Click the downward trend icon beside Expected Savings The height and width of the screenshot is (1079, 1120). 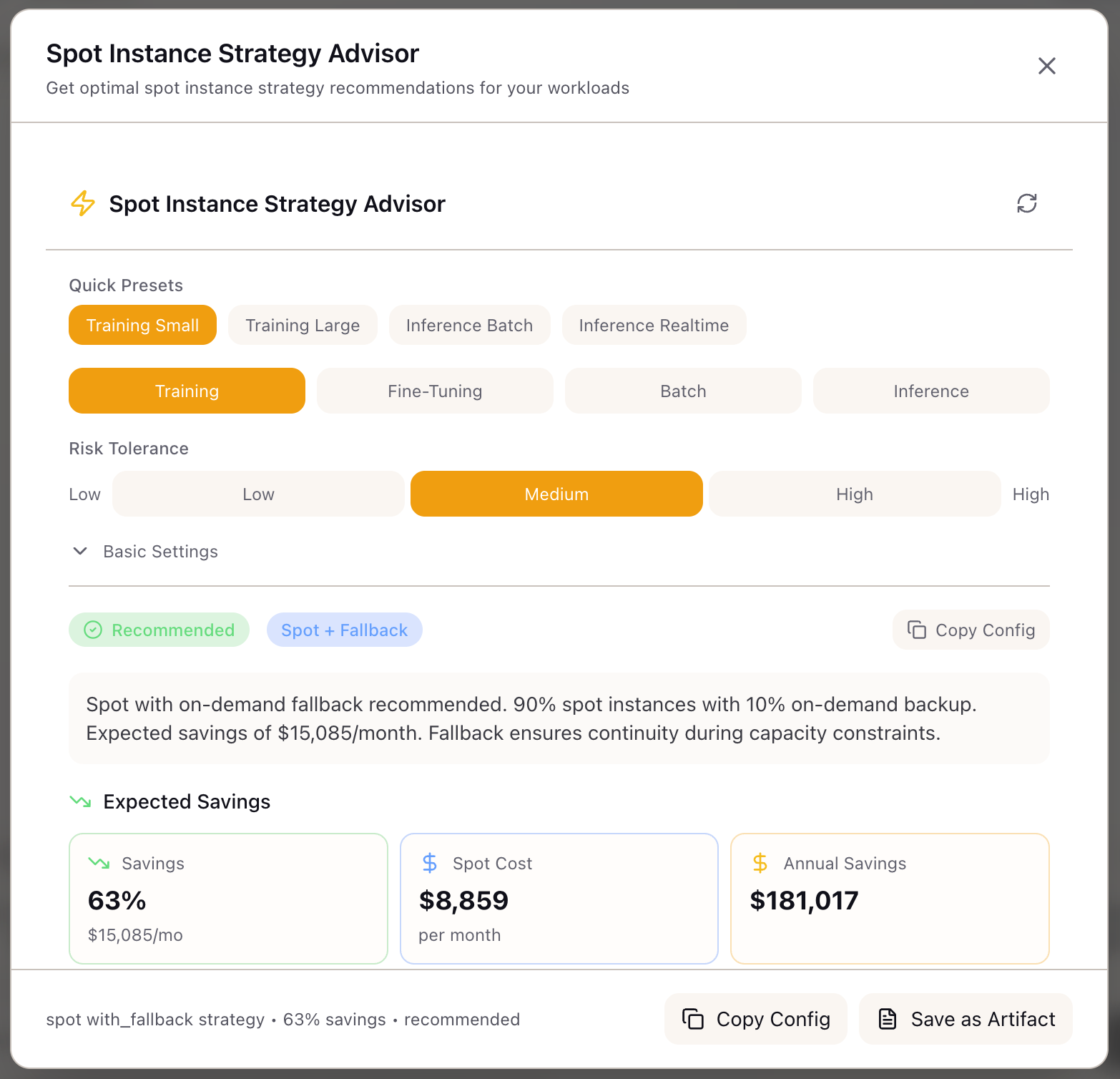[80, 801]
